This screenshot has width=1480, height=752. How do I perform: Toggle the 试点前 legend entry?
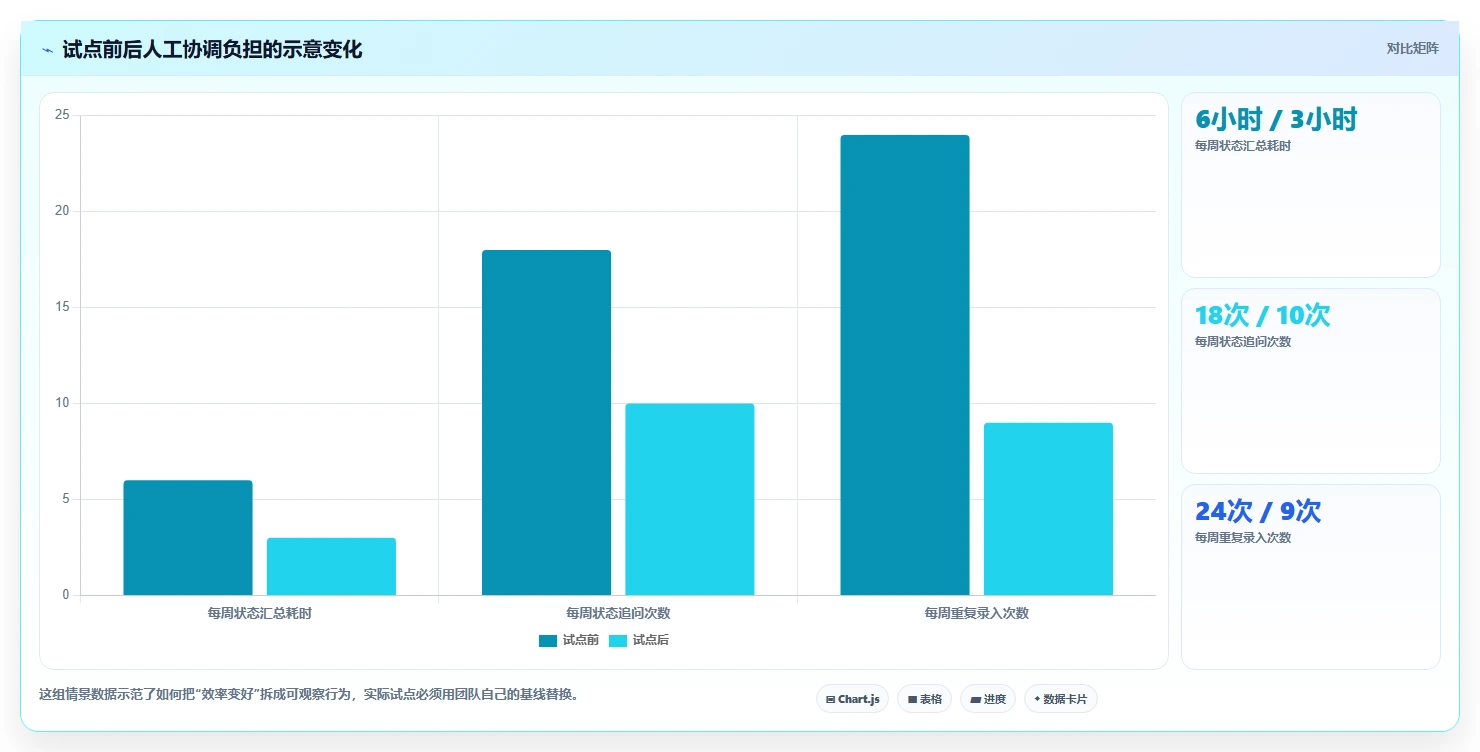(568, 640)
